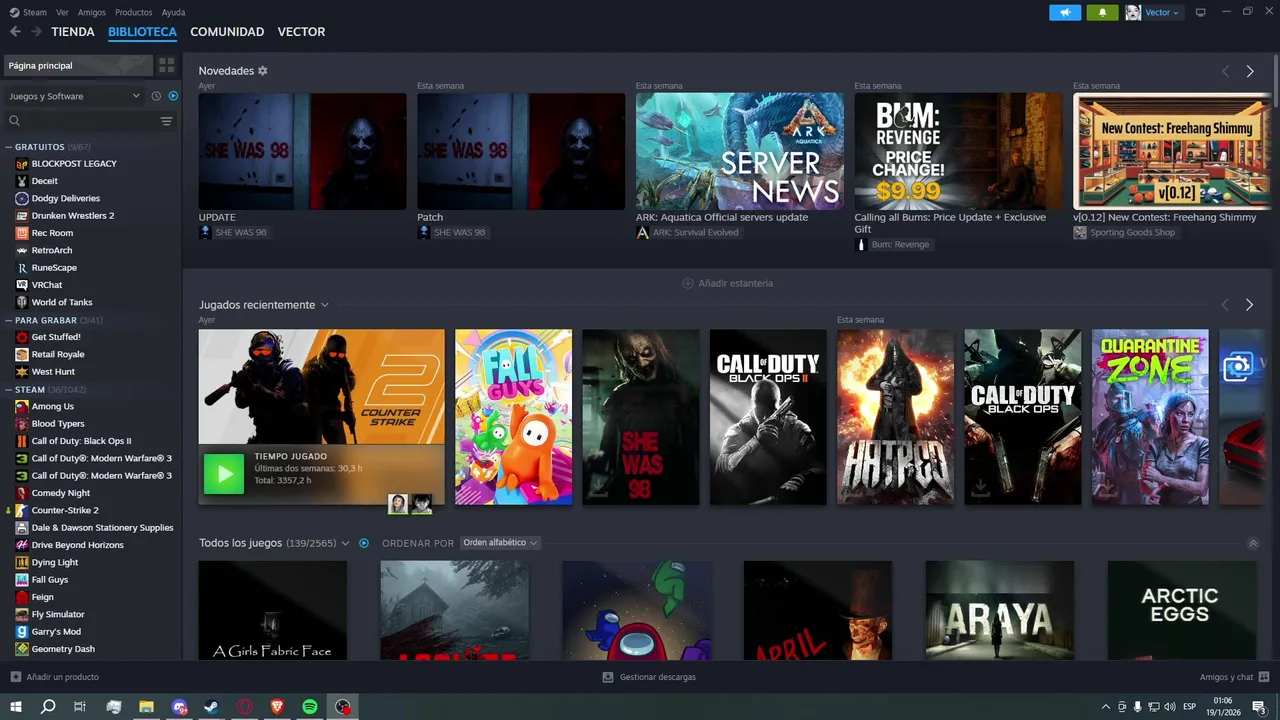Open Quarantine Zone game cover
This screenshot has height=720, width=1280.
click(1150, 417)
